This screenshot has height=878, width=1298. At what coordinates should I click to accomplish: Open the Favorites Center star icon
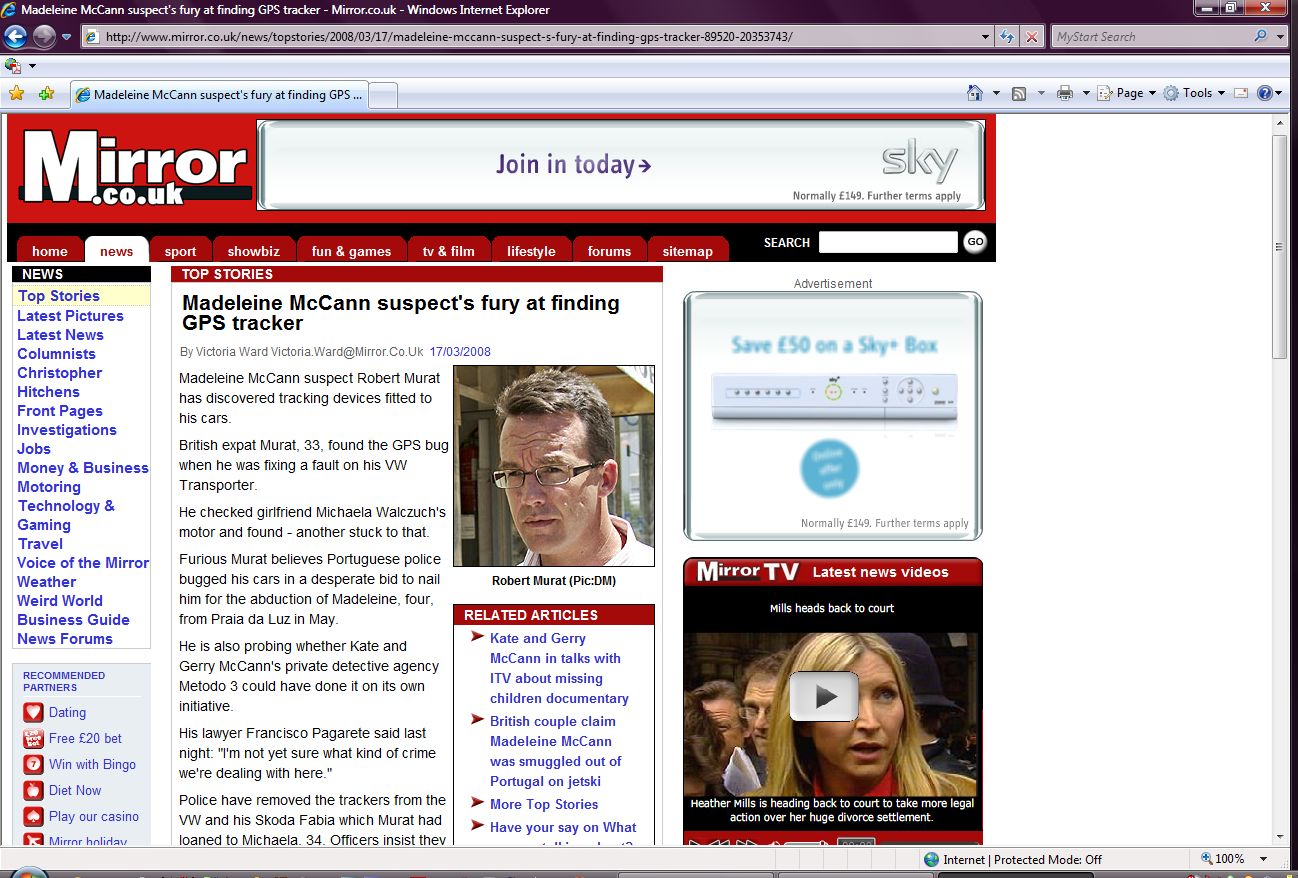click(x=16, y=93)
